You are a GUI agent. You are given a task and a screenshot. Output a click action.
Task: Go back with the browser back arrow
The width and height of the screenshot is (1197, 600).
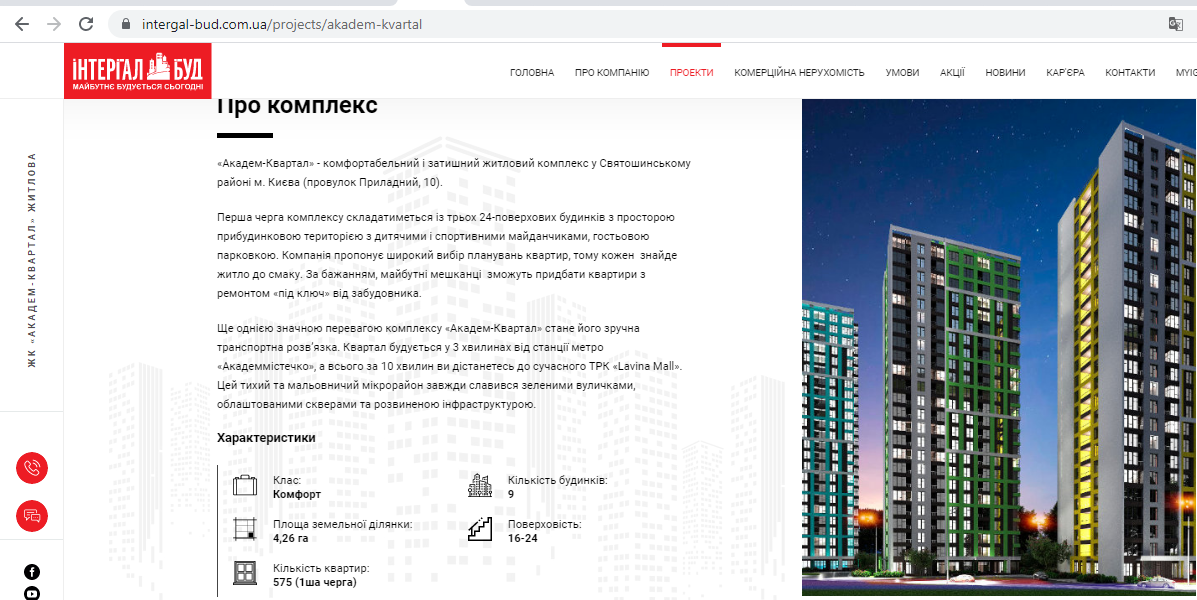(x=22, y=24)
